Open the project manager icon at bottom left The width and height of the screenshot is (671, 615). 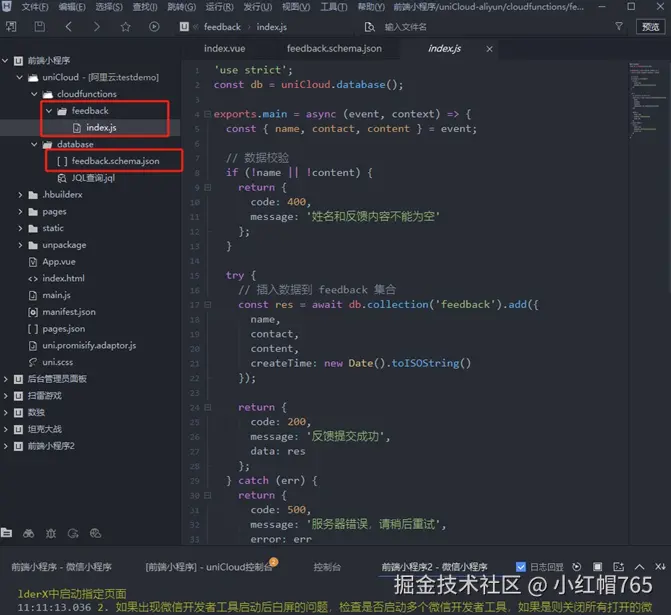tap(6, 533)
